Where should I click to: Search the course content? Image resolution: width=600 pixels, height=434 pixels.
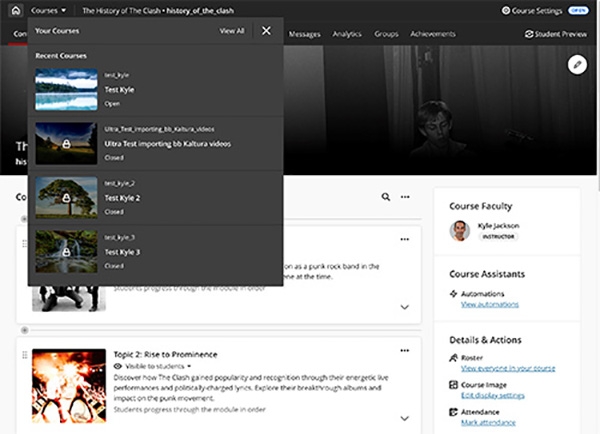[386, 197]
